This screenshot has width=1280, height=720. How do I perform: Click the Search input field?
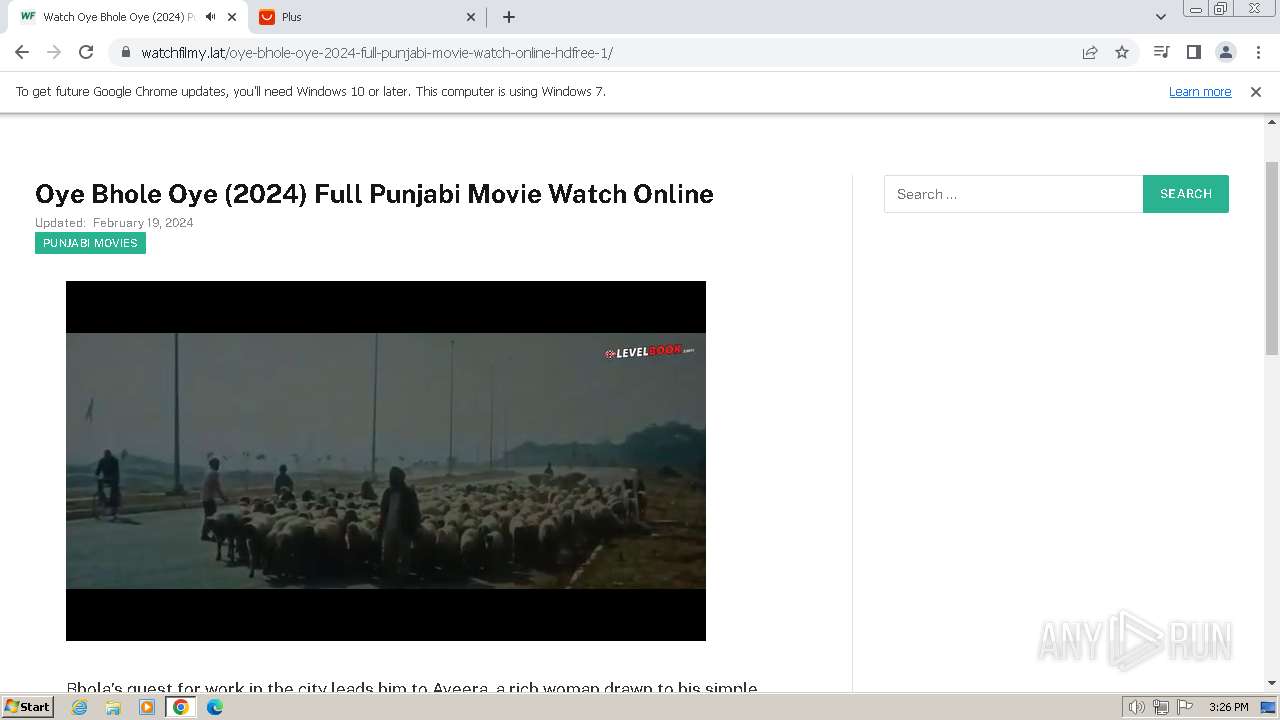pos(1013,194)
